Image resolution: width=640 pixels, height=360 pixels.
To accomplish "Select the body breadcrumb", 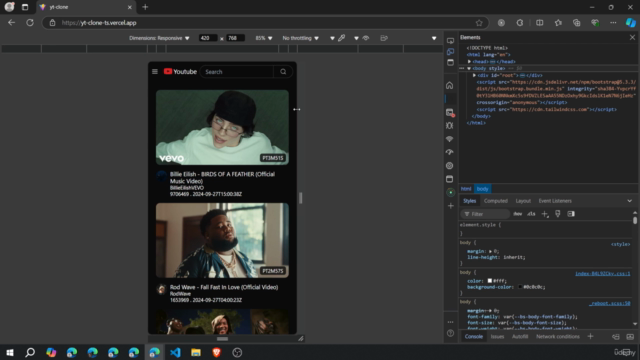I will pyautogui.click(x=482, y=189).
